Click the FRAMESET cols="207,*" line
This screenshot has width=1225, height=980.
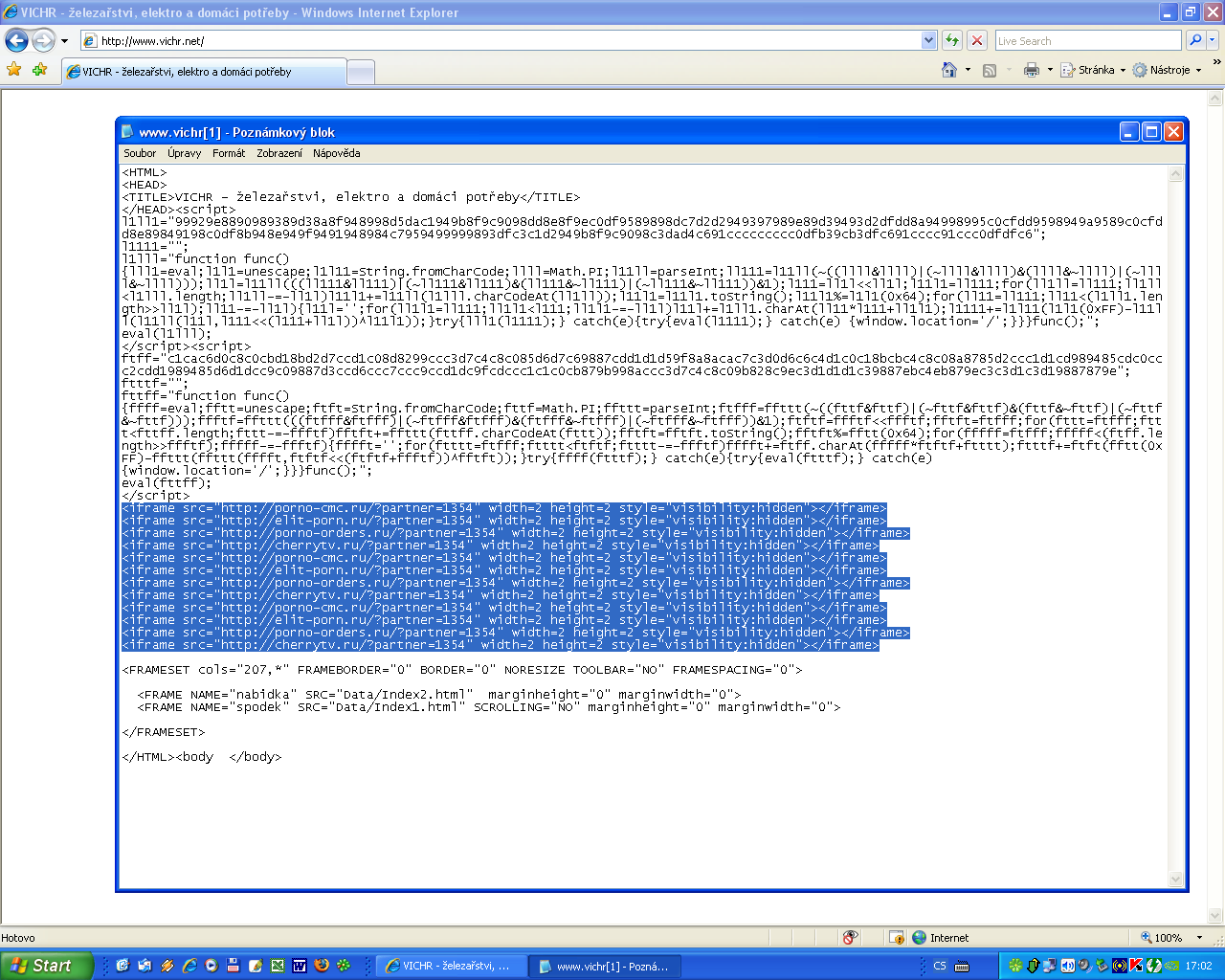(462, 670)
